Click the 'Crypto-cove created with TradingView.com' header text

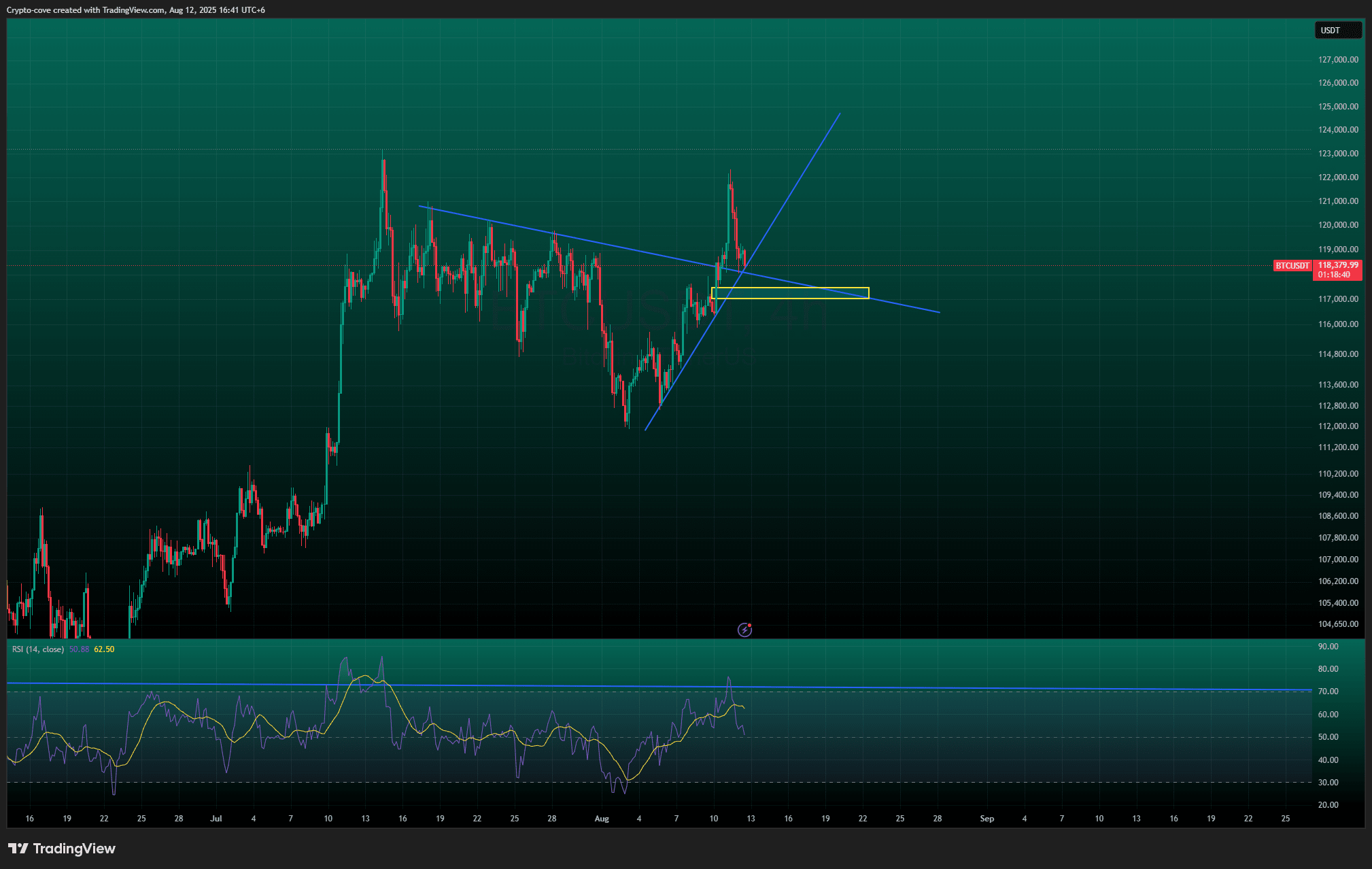pos(86,10)
